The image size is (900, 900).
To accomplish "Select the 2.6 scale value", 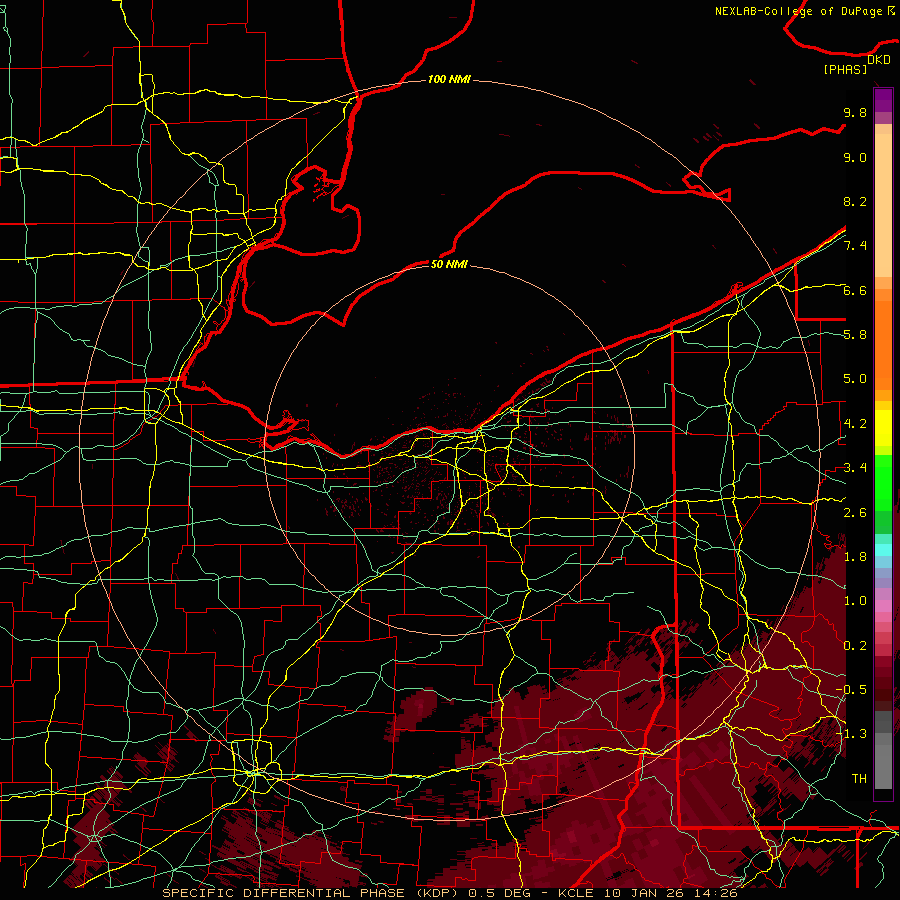I will (x=855, y=513).
